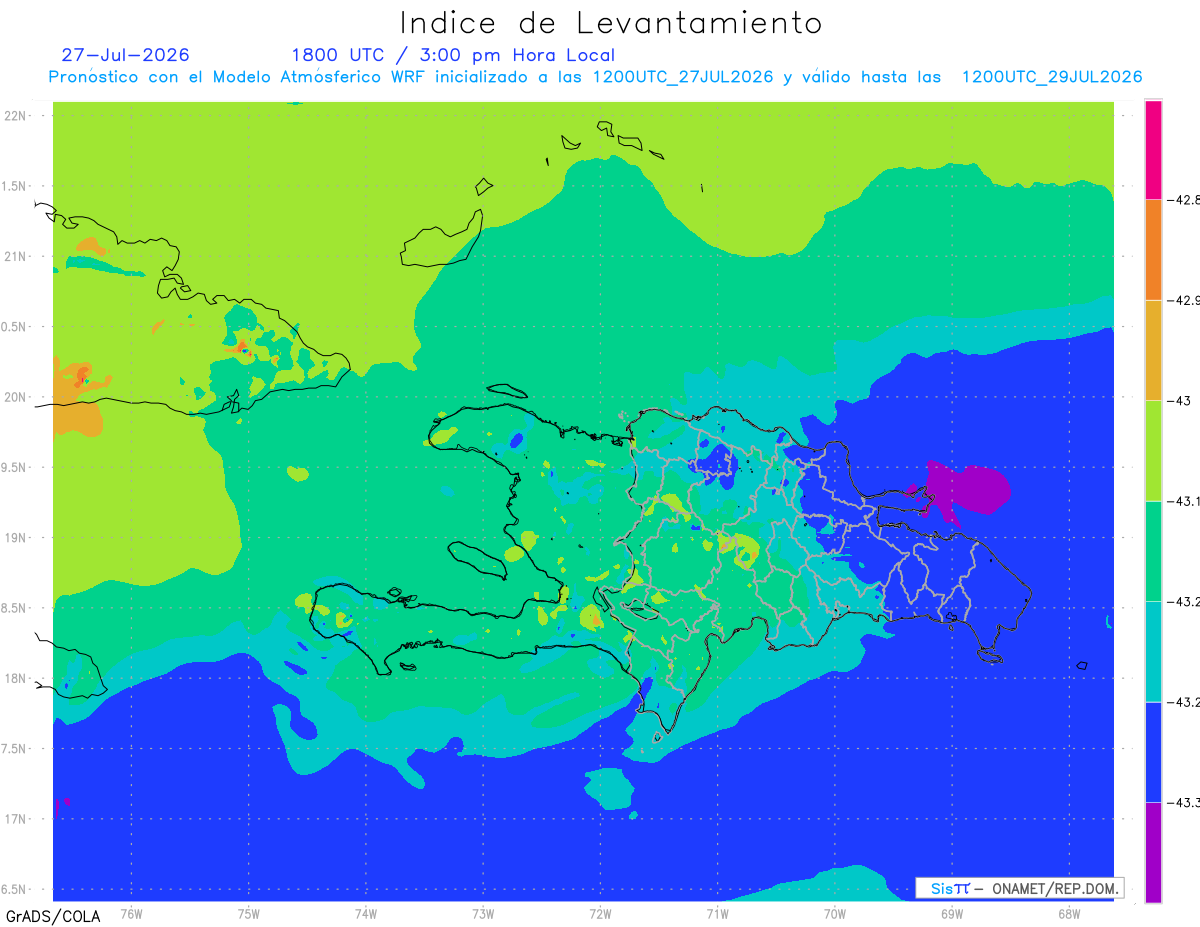Choose the royal blue swatch on the color scale
This screenshot has width=1200, height=927.
[x=1153, y=752]
